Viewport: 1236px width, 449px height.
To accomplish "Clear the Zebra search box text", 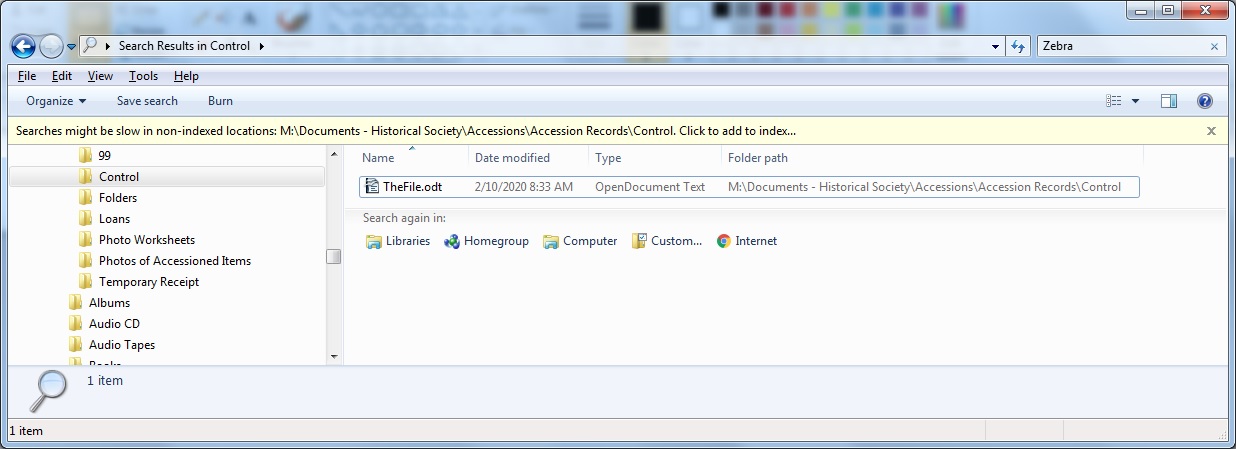I will [1215, 46].
